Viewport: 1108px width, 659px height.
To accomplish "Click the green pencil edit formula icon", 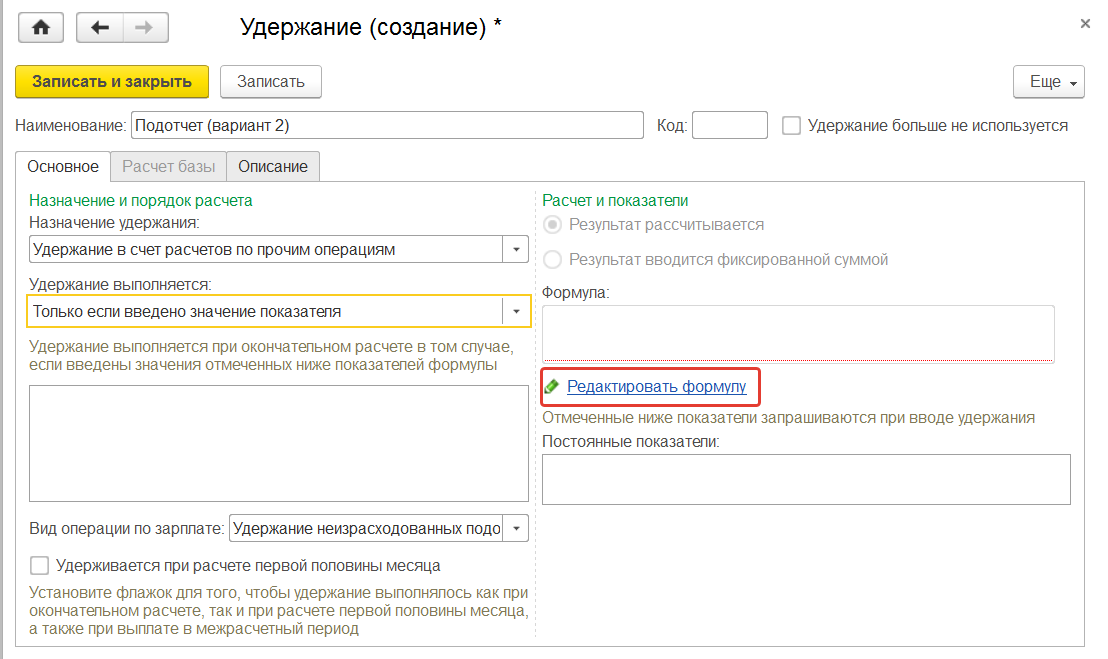I will [551, 386].
